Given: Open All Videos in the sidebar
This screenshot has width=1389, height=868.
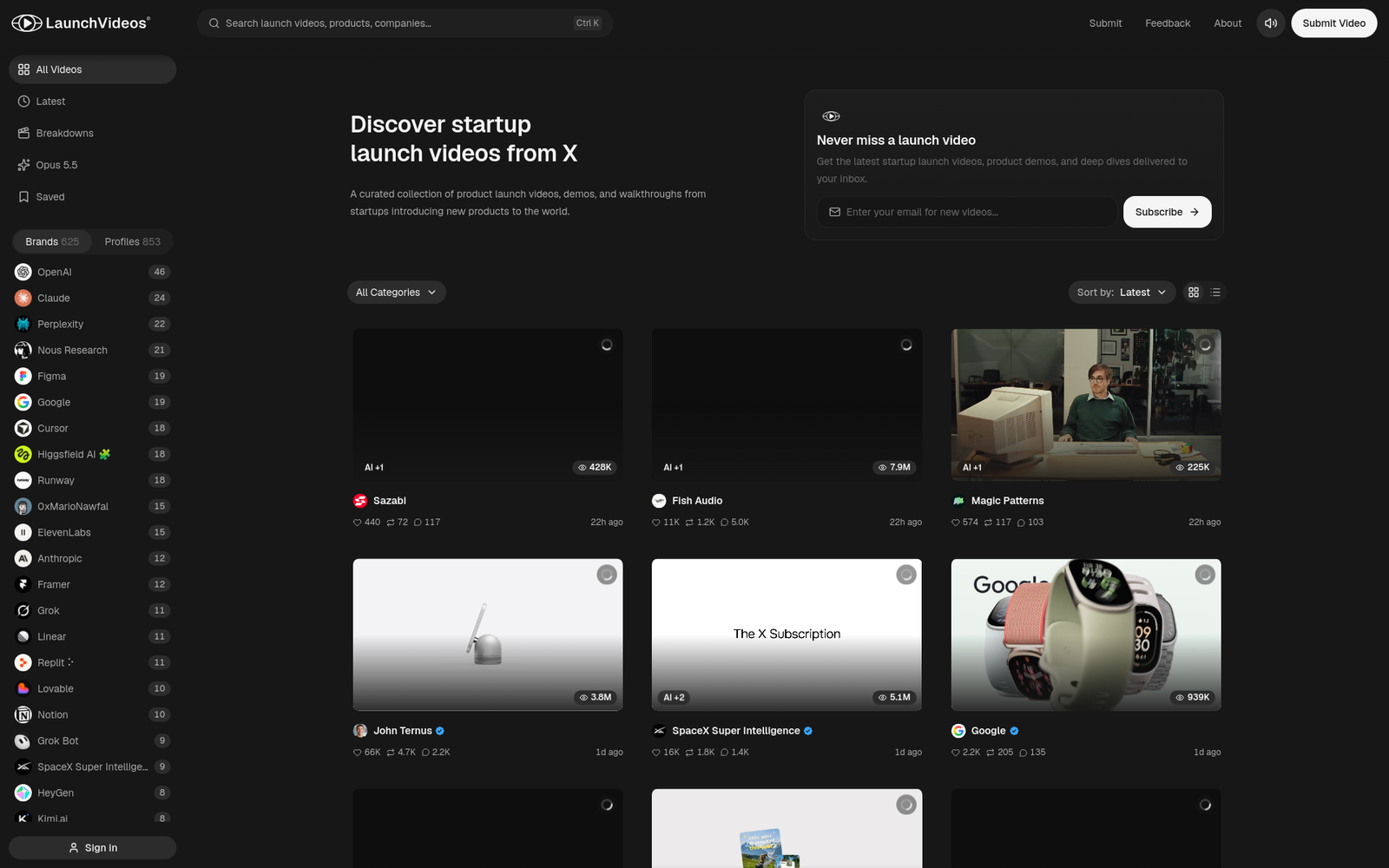Looking at the screenshot, I should [x=92, y=69].
